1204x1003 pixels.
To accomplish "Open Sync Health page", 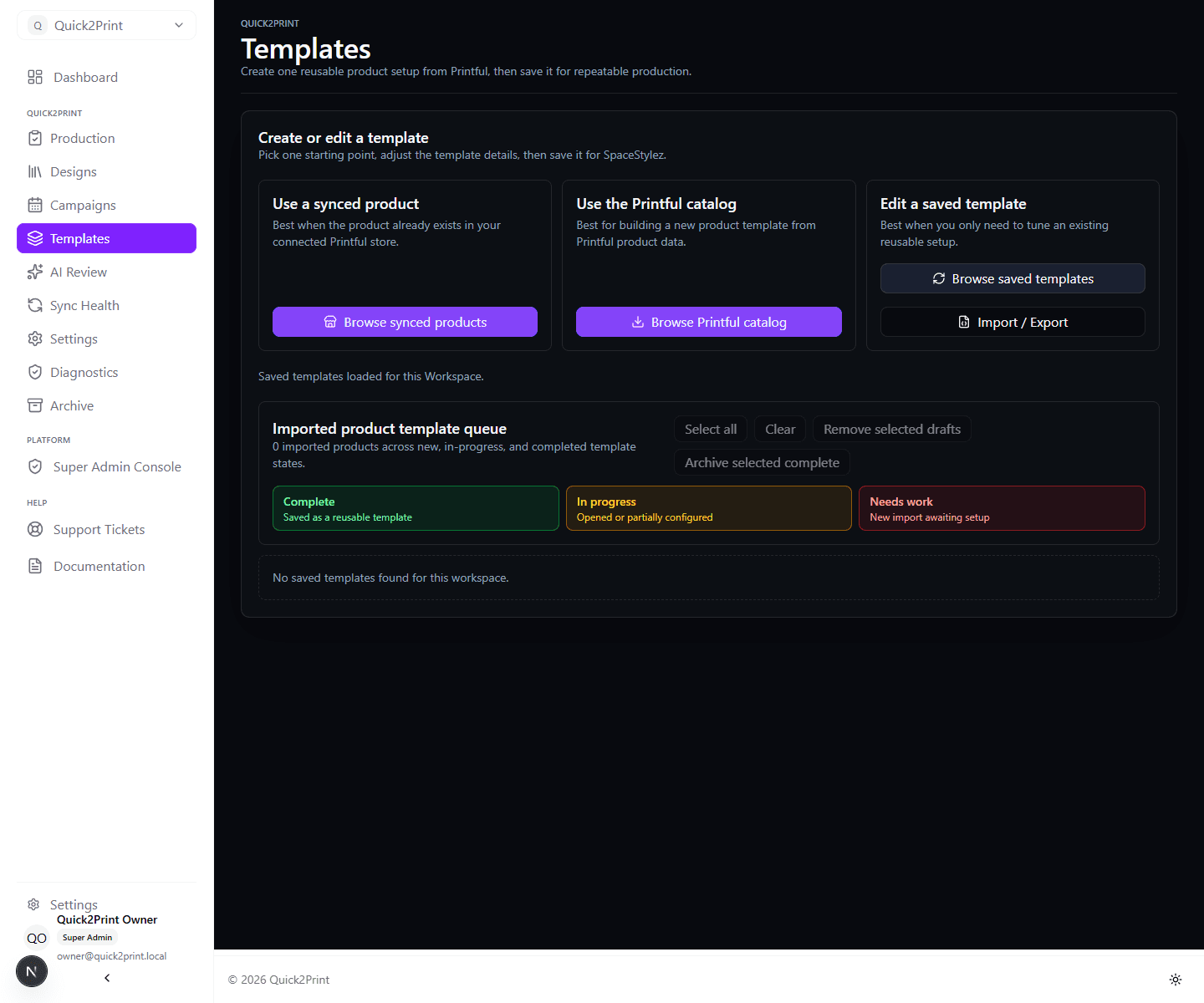I will 106,305.
